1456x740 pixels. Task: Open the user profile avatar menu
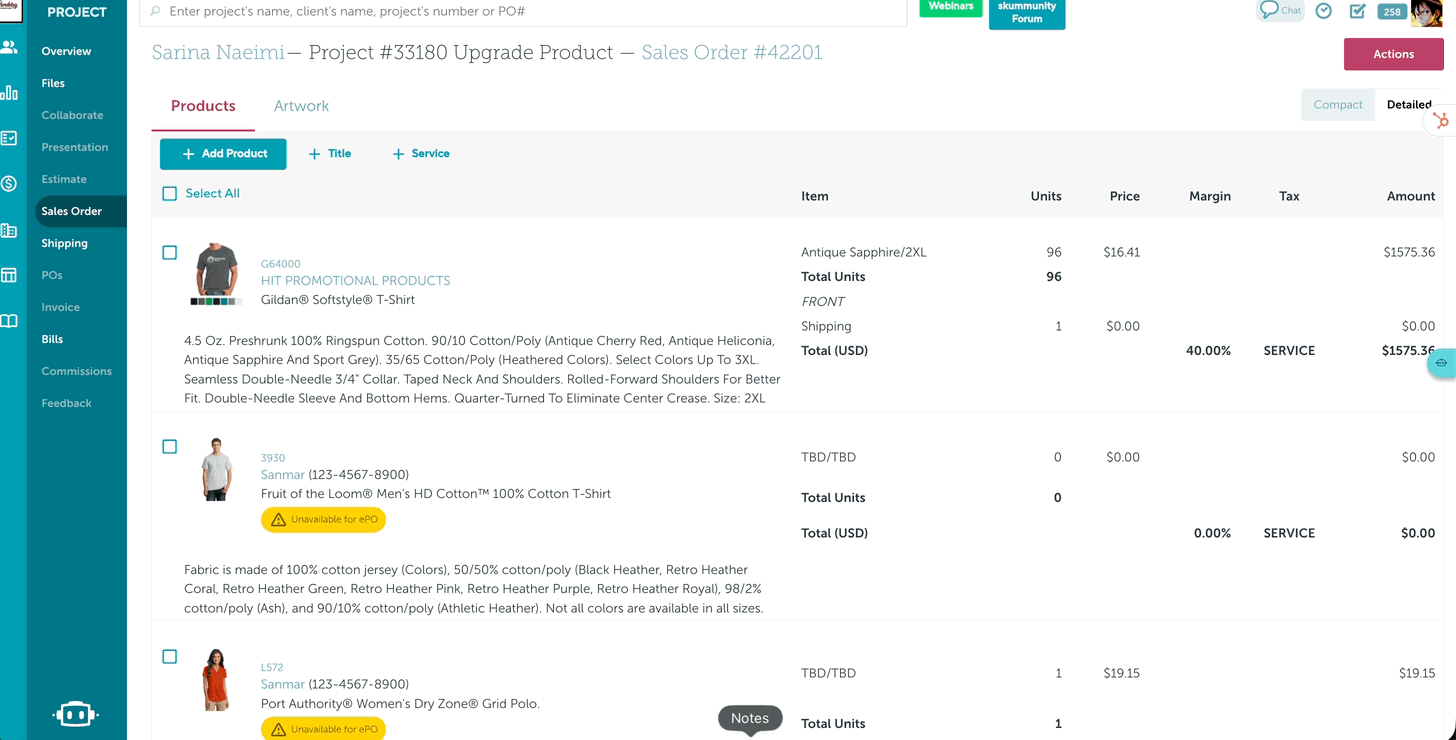pyautogui.click(x=1425, y=13)
